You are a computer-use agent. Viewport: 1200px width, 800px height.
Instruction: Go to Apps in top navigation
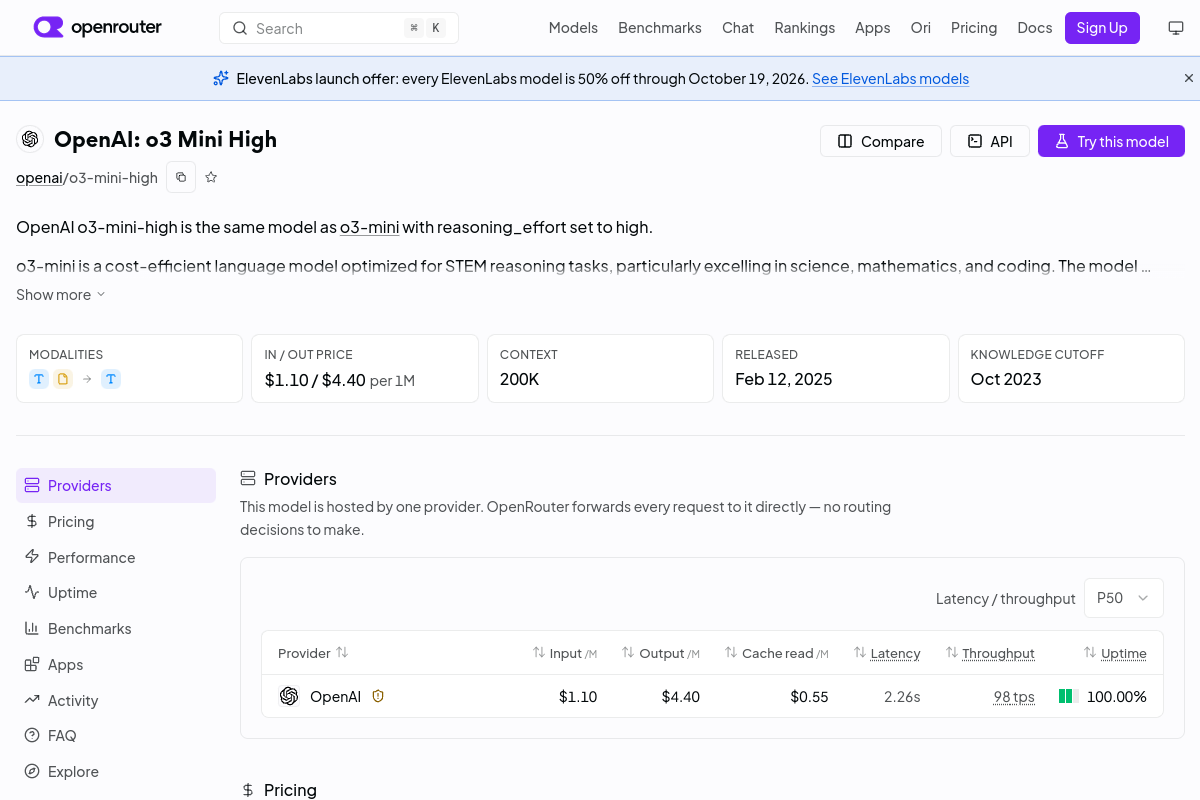click(x=873, y=28)
